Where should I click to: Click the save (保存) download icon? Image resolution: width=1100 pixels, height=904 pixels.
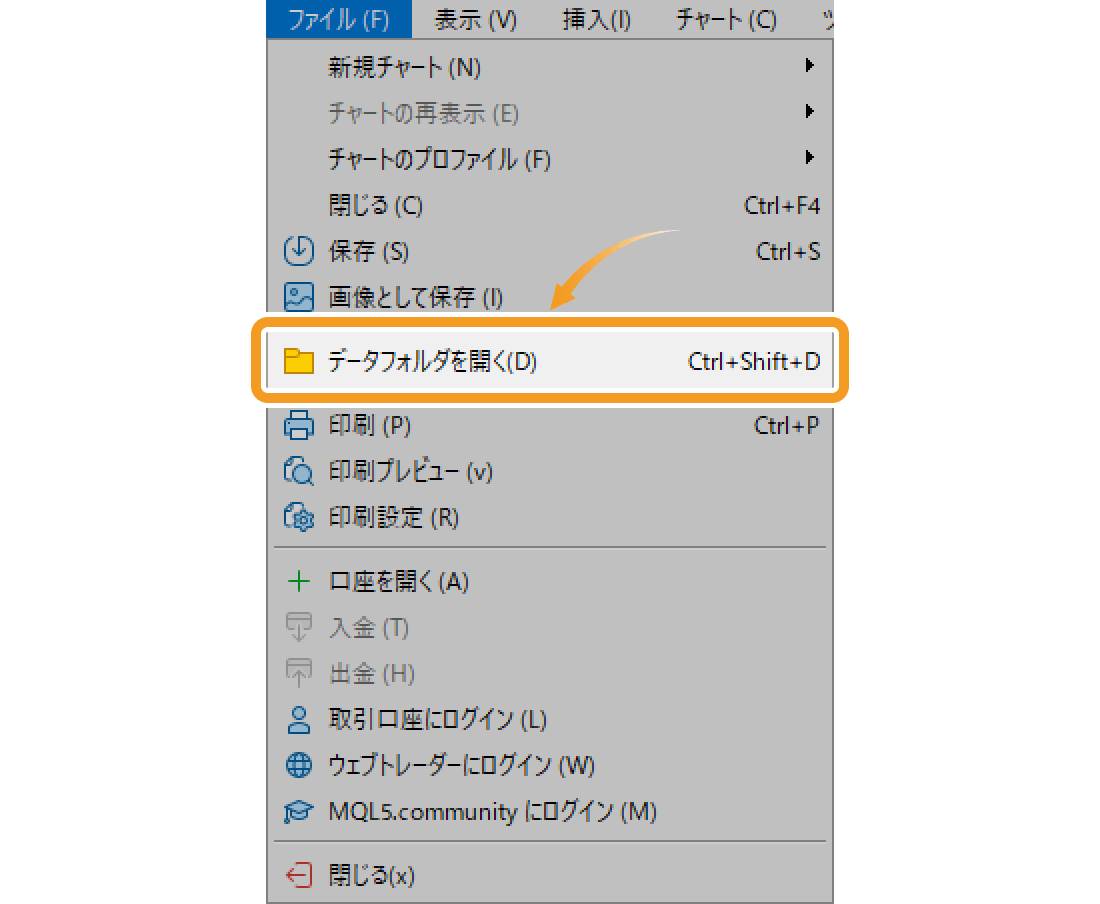click(299, 251)
